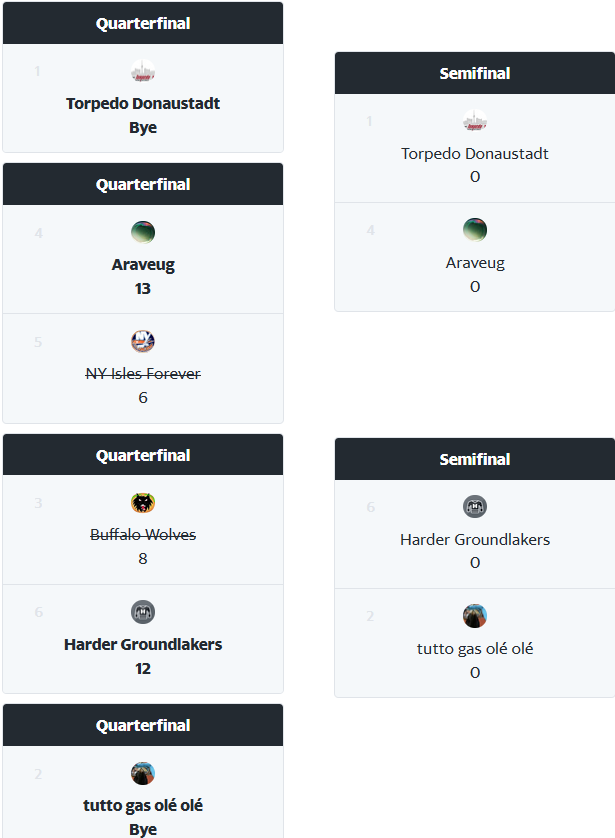This screenshot has height=838, width=615.
Task: Open Harder Groundlakers link in Quarterfinal
Action: [143, 645]
